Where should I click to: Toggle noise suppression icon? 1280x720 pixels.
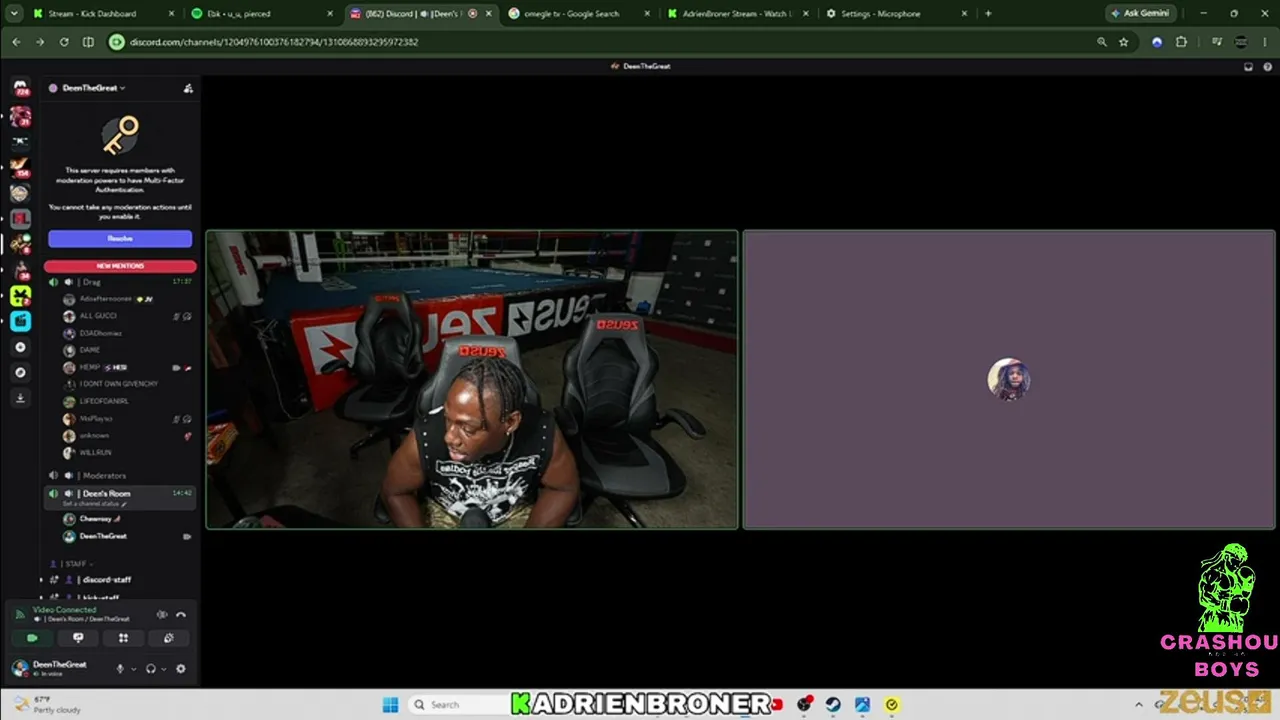tap(162, 615)
